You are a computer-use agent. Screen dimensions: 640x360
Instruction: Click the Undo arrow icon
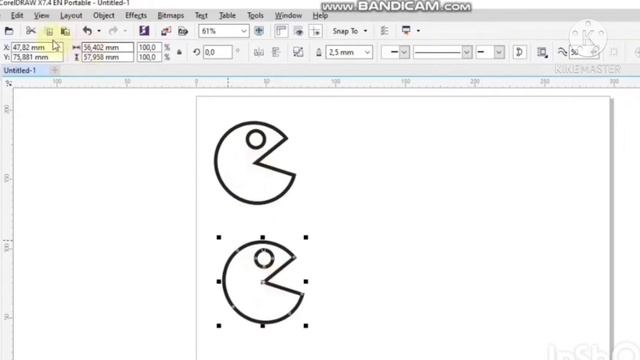(x=87, y=31)
